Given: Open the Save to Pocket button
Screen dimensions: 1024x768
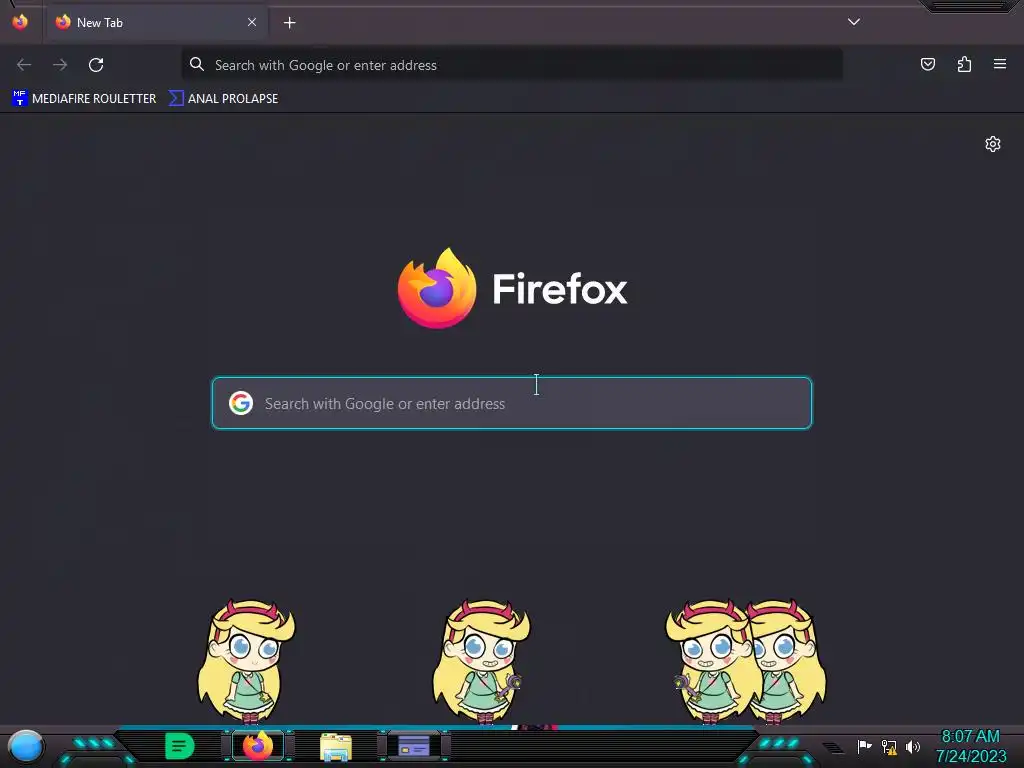Looking at the screenshot, I should 928,64.
